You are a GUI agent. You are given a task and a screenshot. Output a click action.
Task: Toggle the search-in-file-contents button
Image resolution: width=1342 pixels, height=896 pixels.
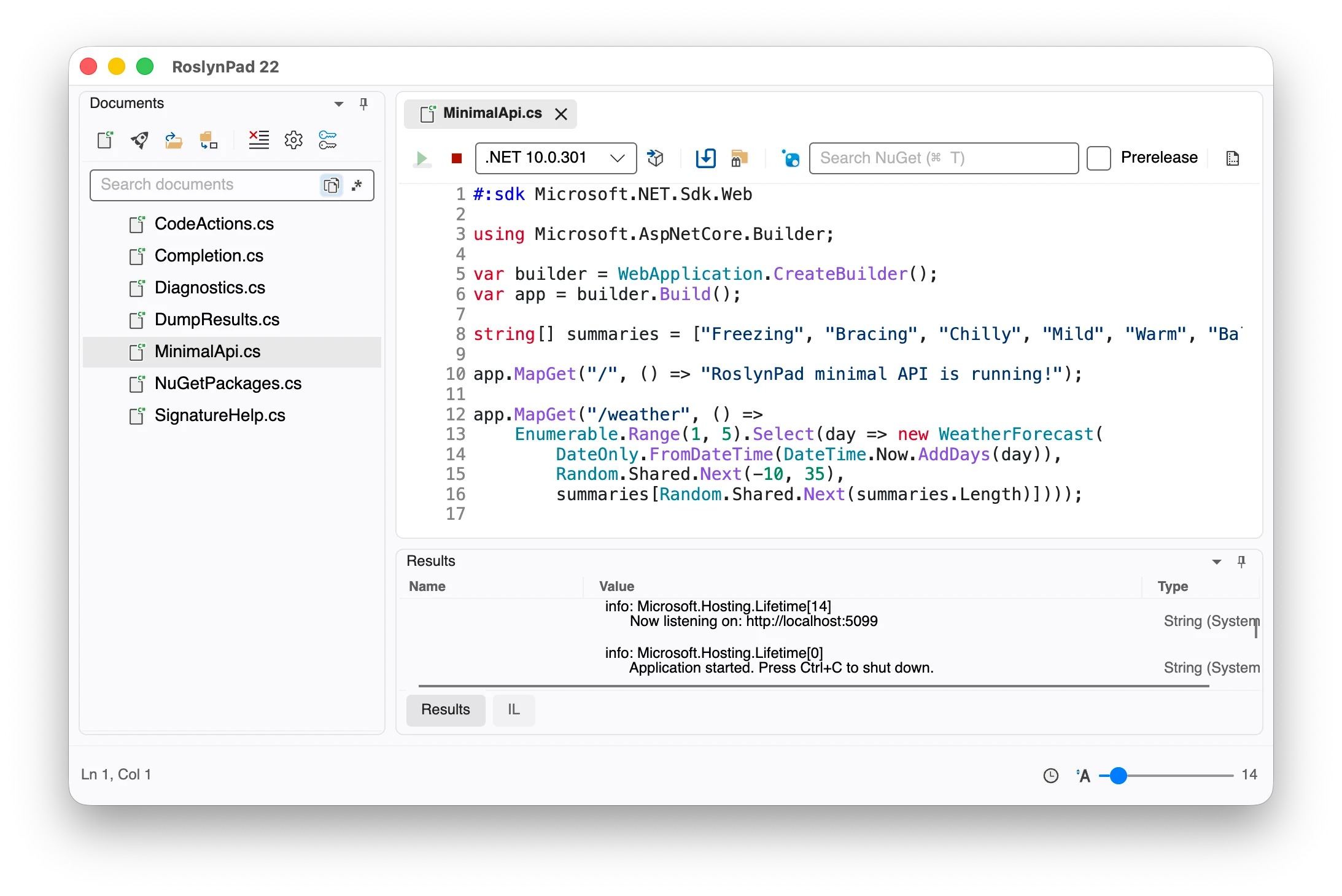332,185
